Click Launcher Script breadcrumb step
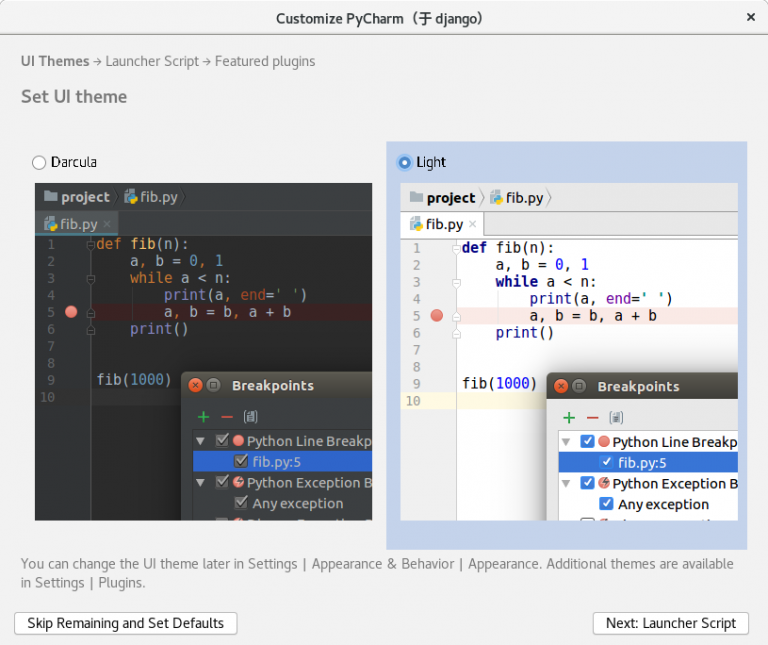768x645 pixels. point(152,61)
